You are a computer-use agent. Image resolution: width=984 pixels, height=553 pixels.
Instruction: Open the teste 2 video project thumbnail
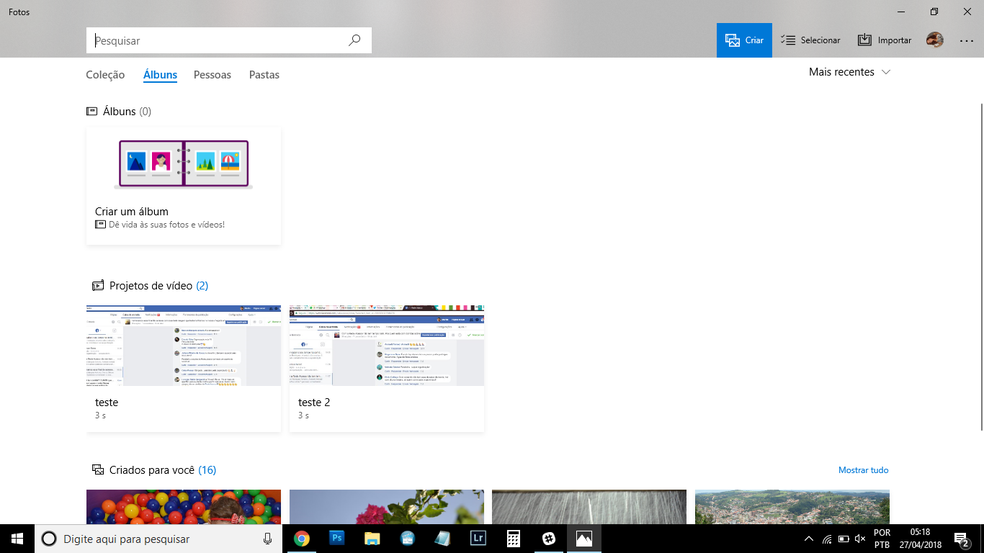coord(387,346)
